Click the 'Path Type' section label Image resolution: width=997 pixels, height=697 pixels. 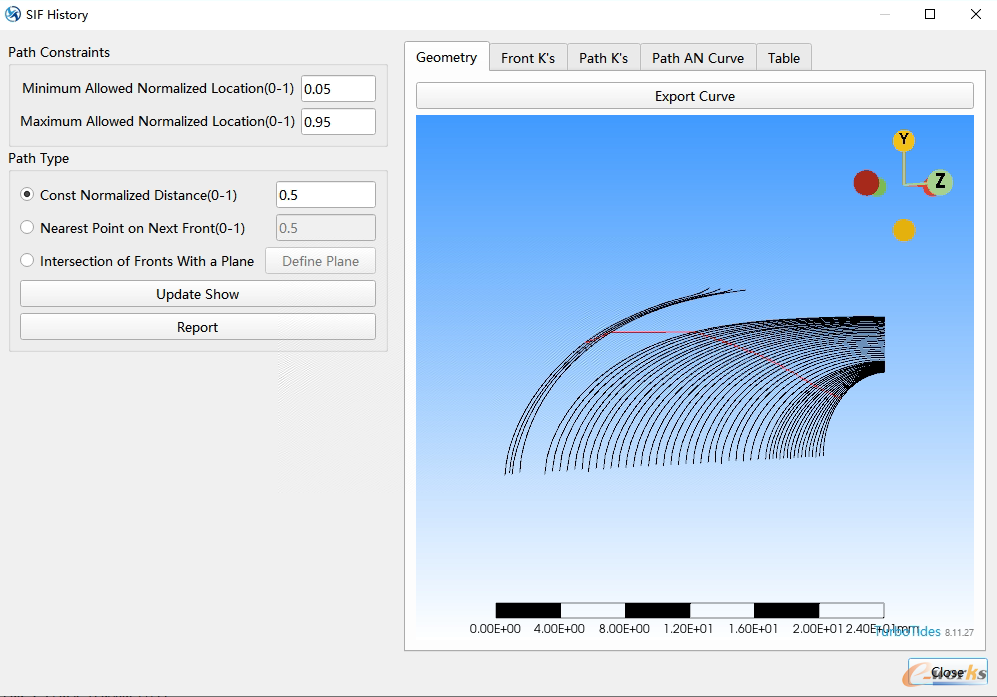(39, 158)
